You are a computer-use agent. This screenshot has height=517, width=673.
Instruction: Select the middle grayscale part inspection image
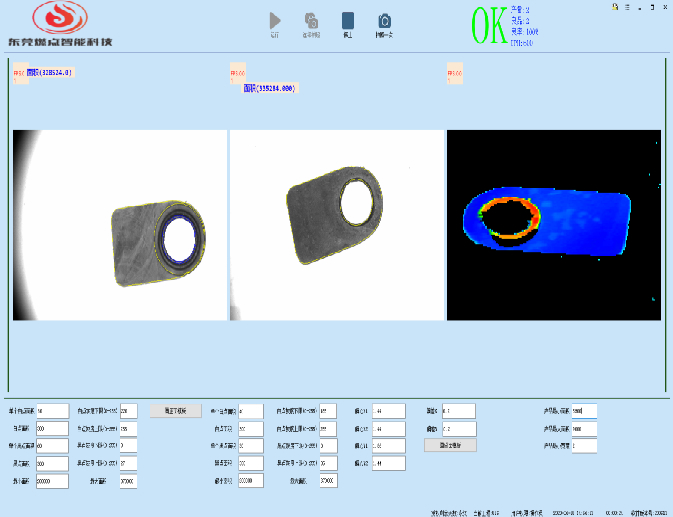pos(336,225)
